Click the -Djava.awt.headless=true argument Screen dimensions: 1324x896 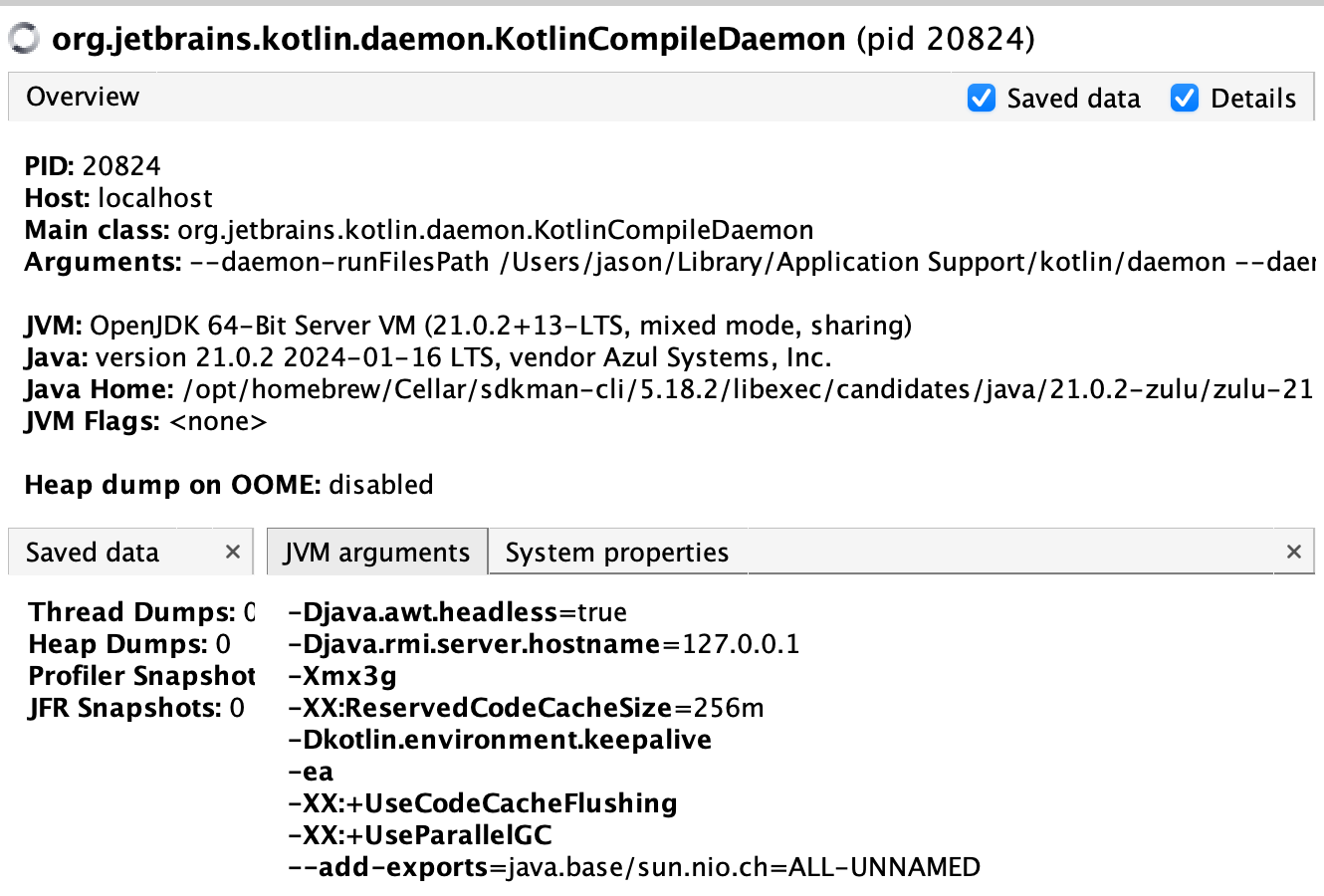[x=458, y=612]
